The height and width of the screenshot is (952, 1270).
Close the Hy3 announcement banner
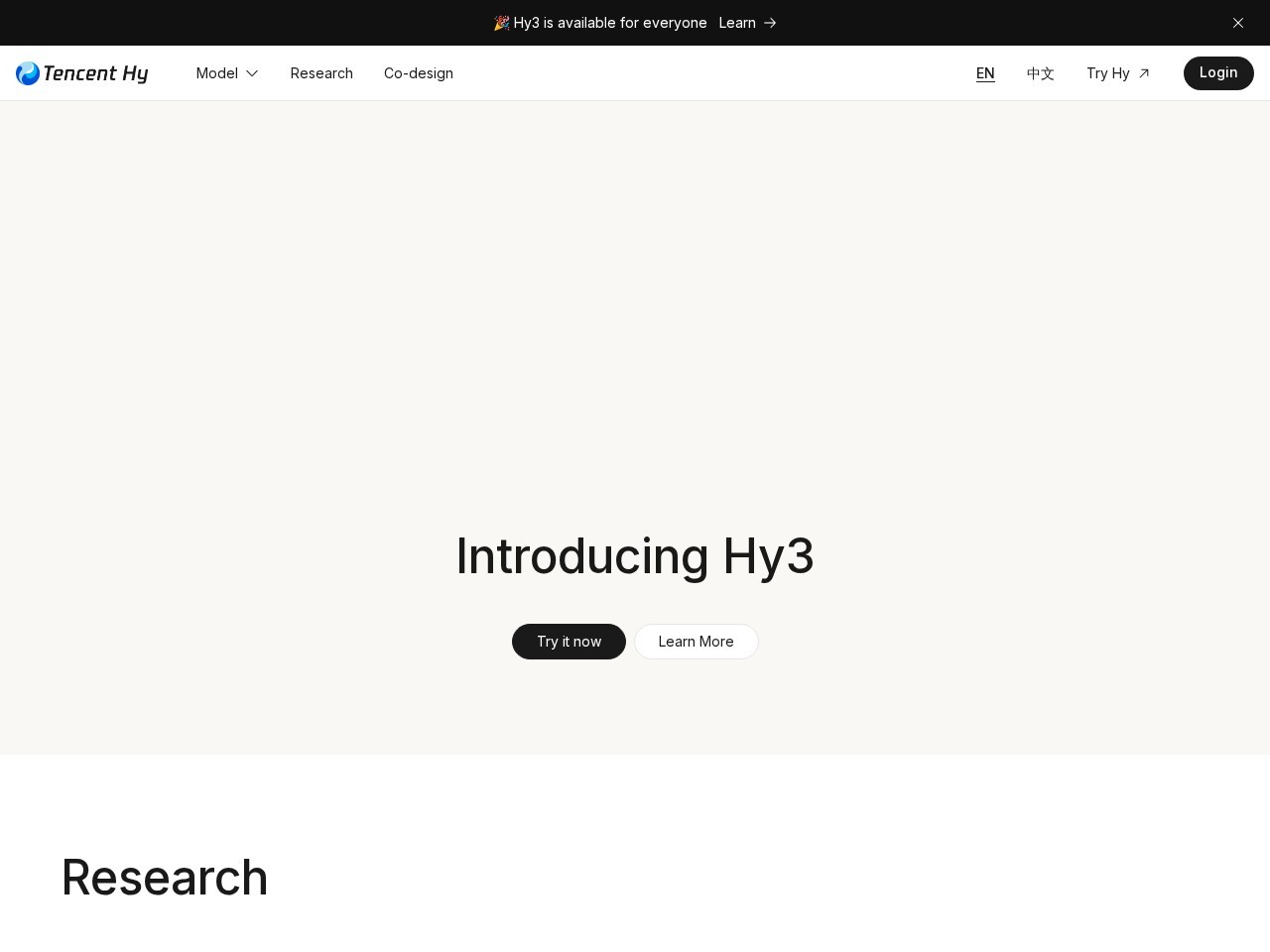pyautogui.click(x=1238, y=23)
